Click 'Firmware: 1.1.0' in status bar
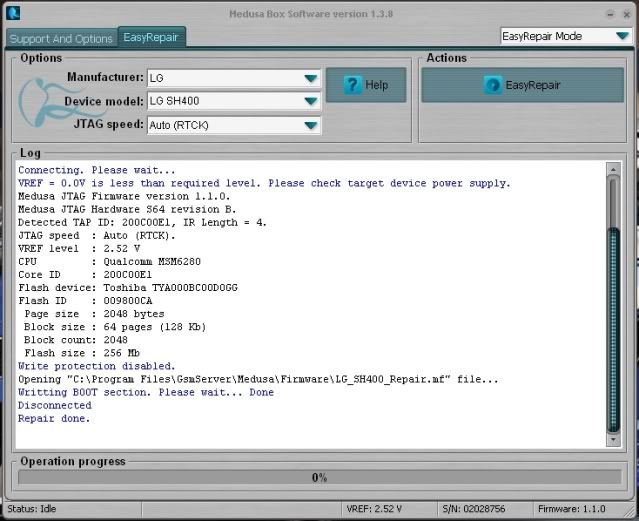 coord(572,509)
